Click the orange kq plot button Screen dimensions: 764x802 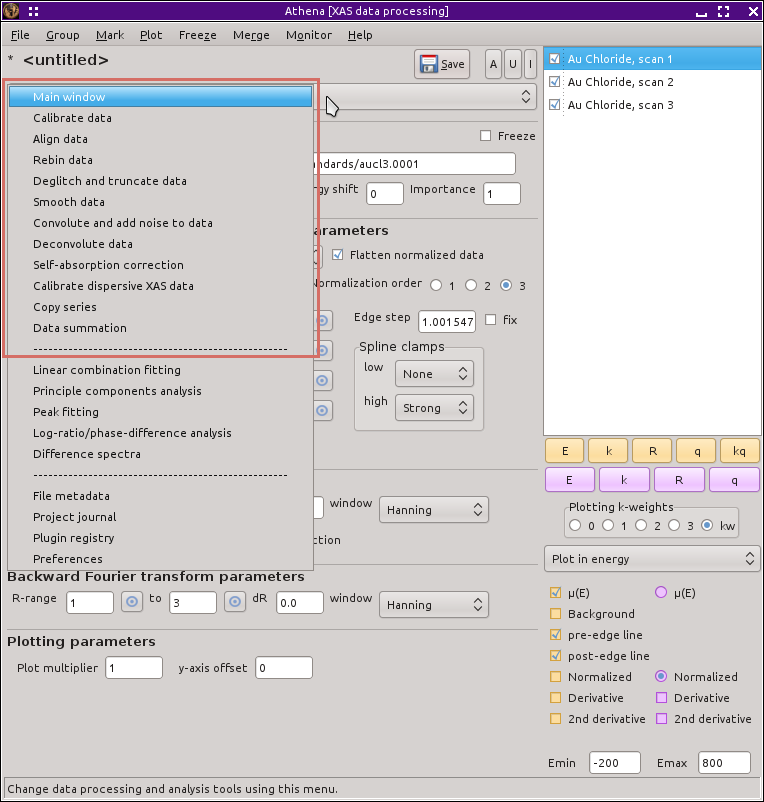click(x=739, y=451)
